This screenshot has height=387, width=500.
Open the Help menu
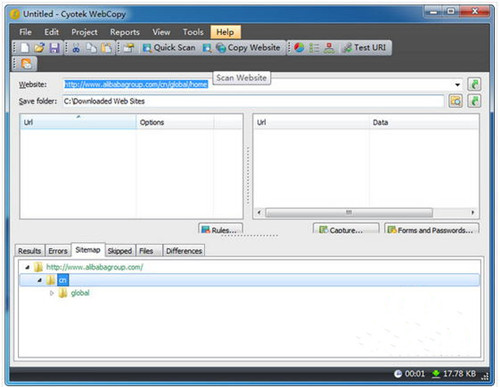pos(225,32)
